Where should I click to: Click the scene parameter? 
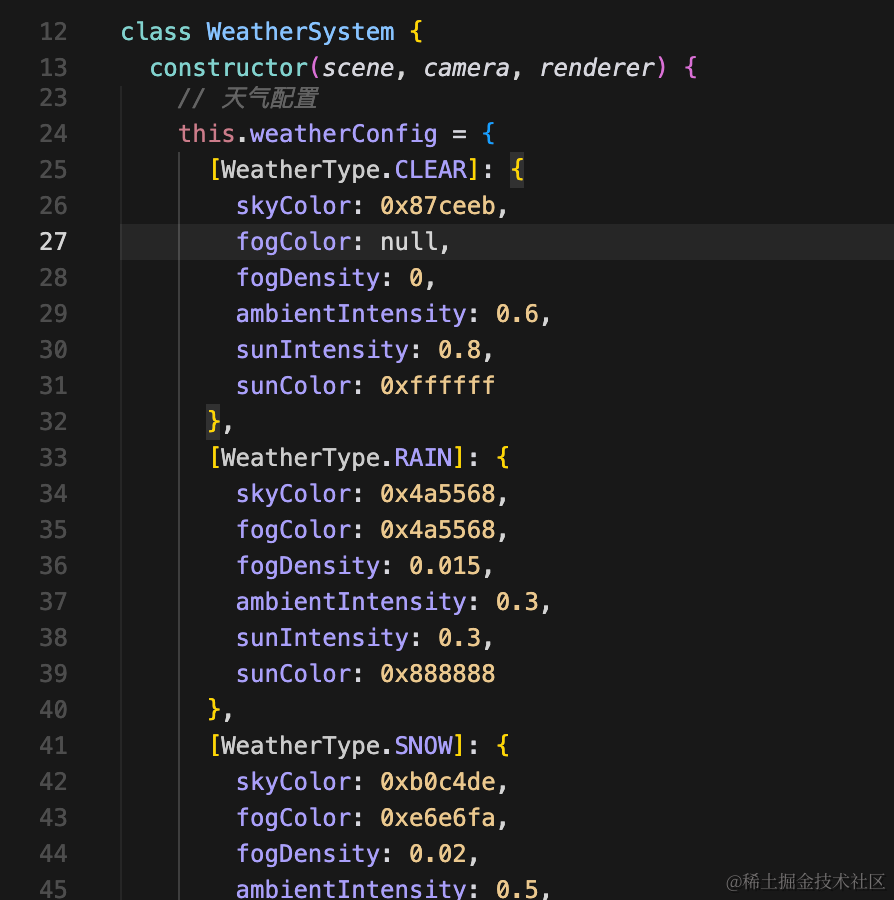358,68
